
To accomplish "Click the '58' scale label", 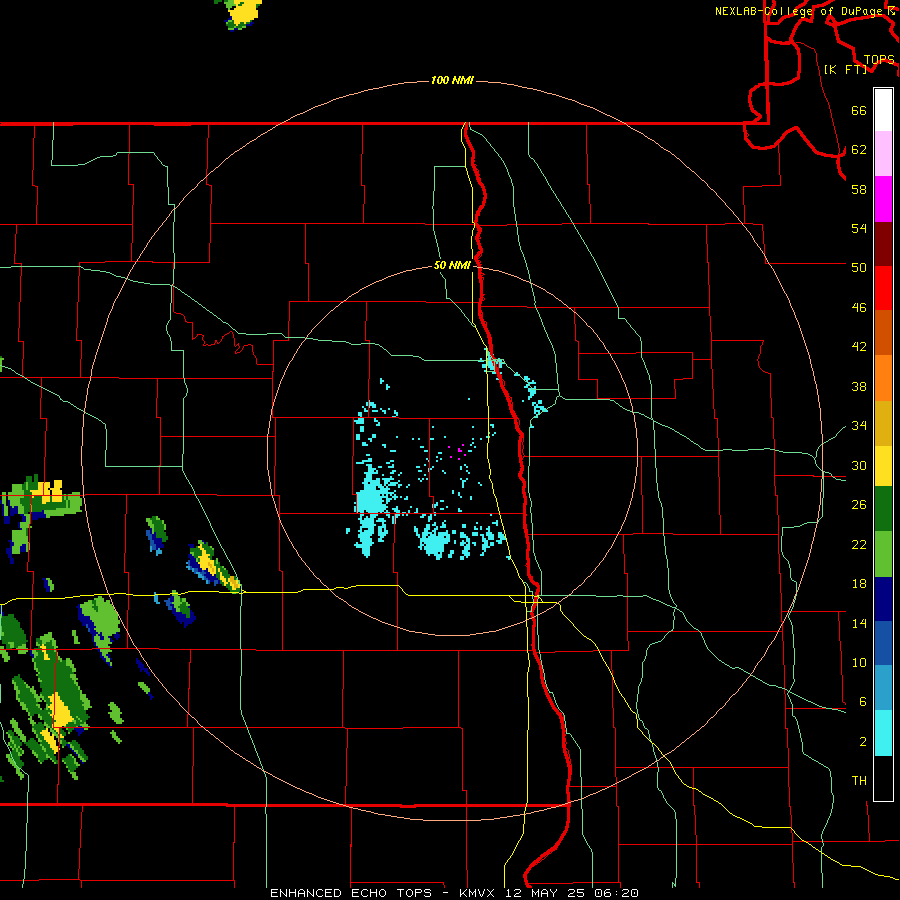I will 859,189.
